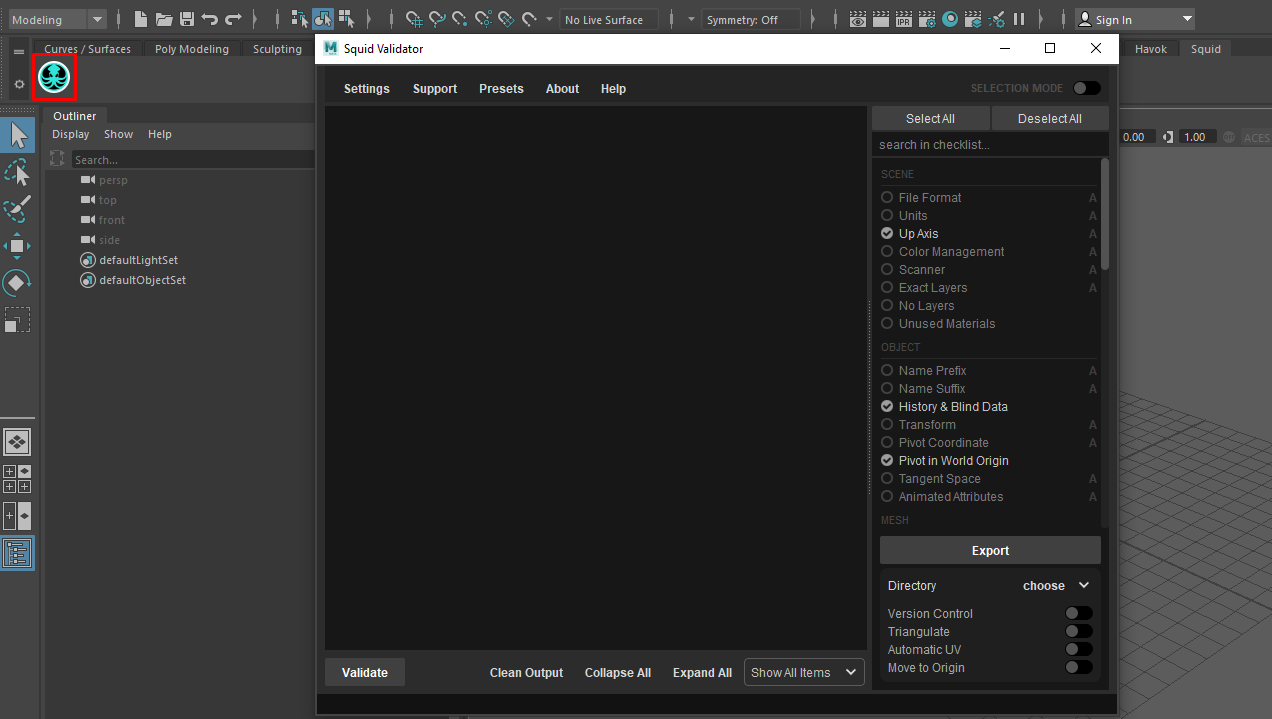The image size is (1272, 719).
Task: Open a scene with the folder icon
Action: 164,19
